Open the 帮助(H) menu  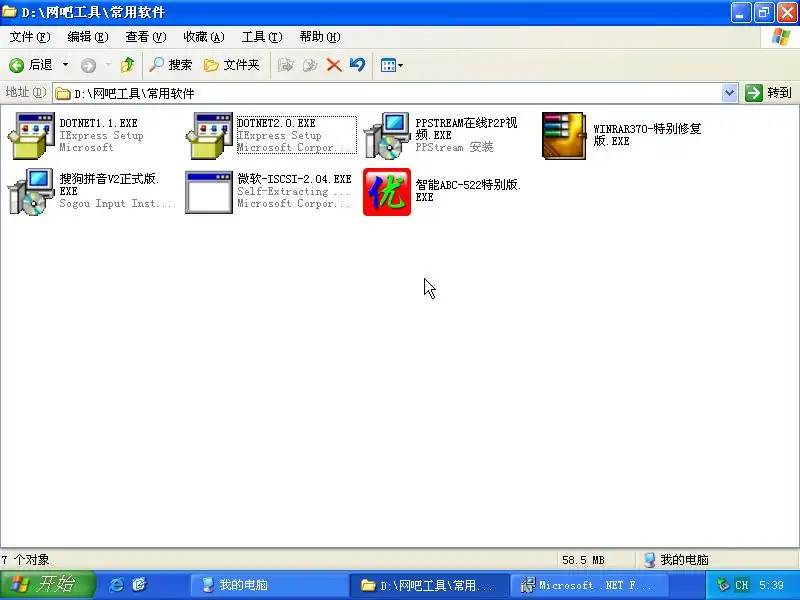tap(320, 37)
